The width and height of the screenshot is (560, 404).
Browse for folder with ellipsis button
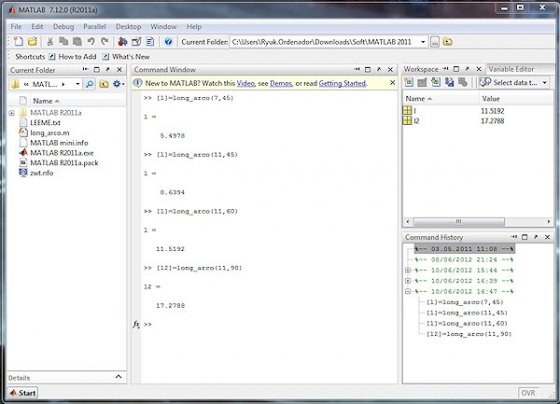click(x=435, y=42)
